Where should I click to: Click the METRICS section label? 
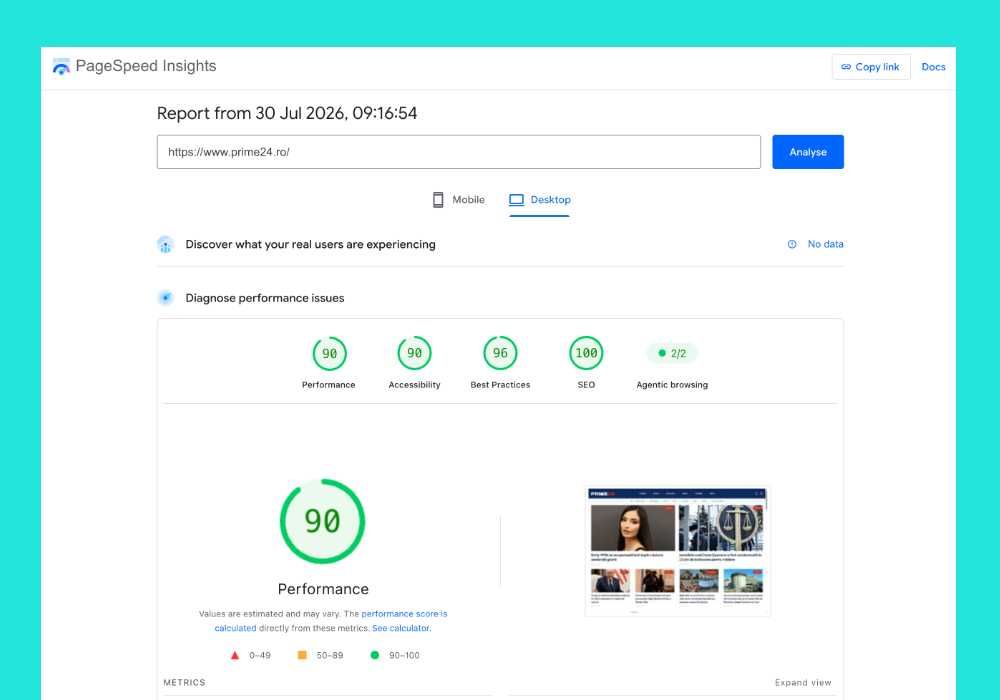pos(184,683)
